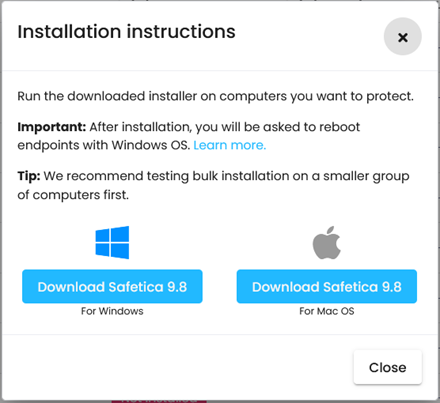Click the For Windows caption

112,311
